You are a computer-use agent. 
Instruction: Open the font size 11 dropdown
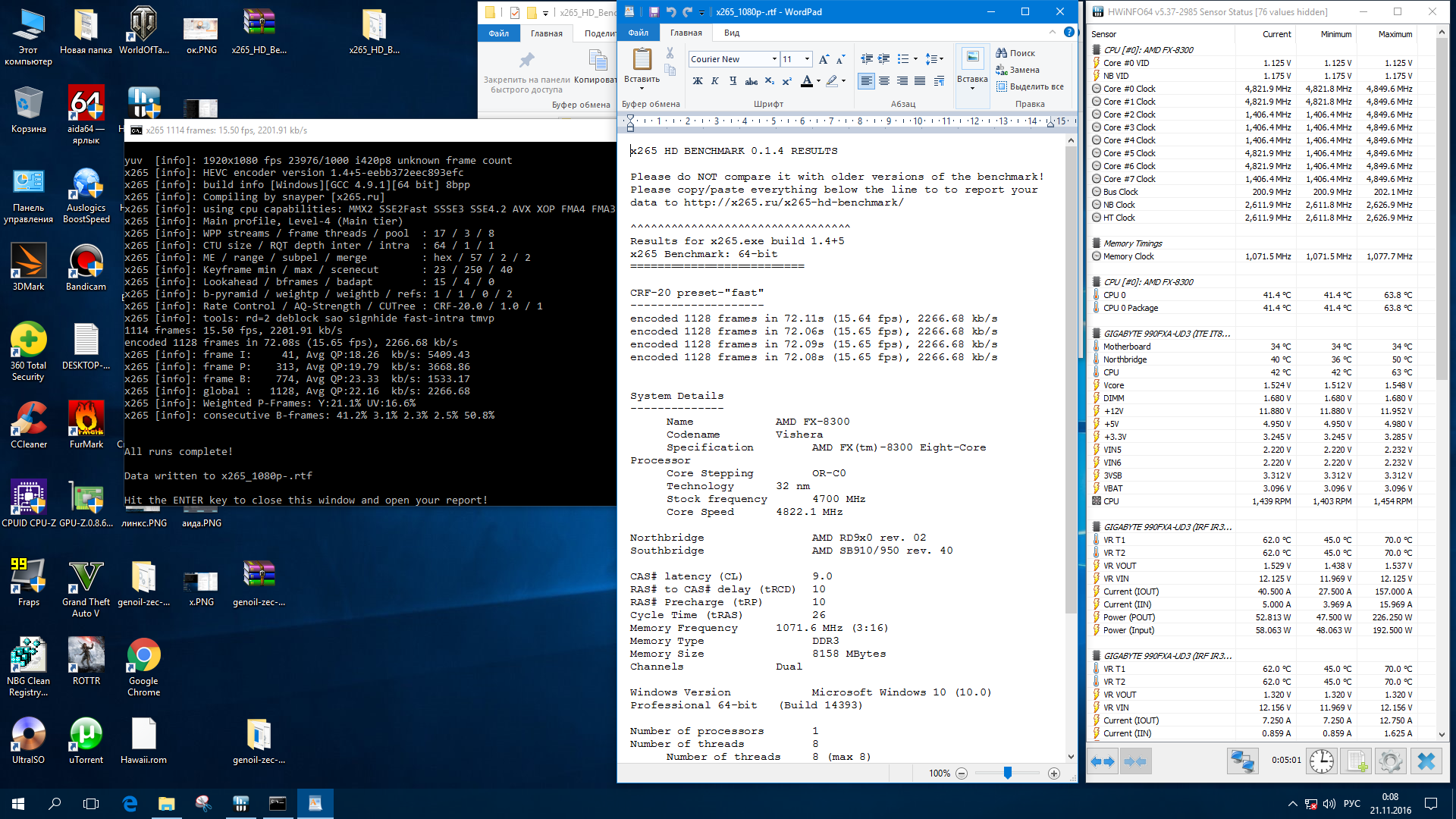tap(807, 59)
